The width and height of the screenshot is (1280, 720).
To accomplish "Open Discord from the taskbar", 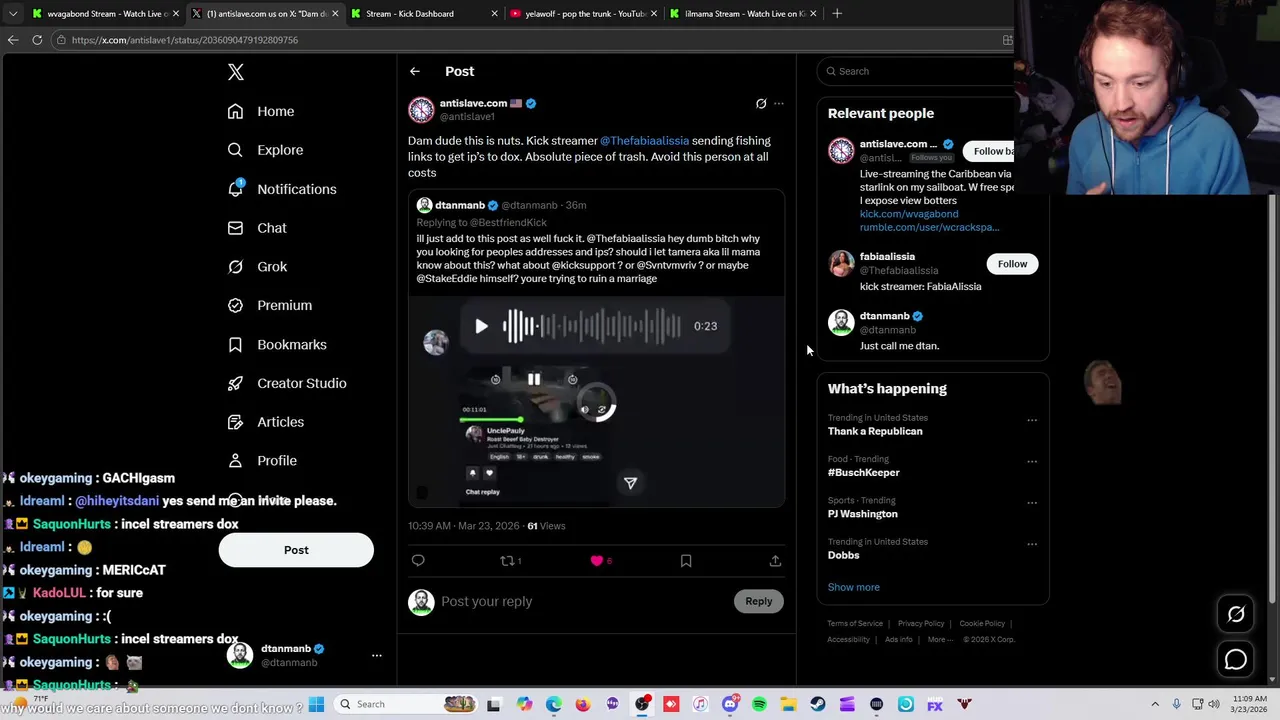I will (x=730, y=704).
